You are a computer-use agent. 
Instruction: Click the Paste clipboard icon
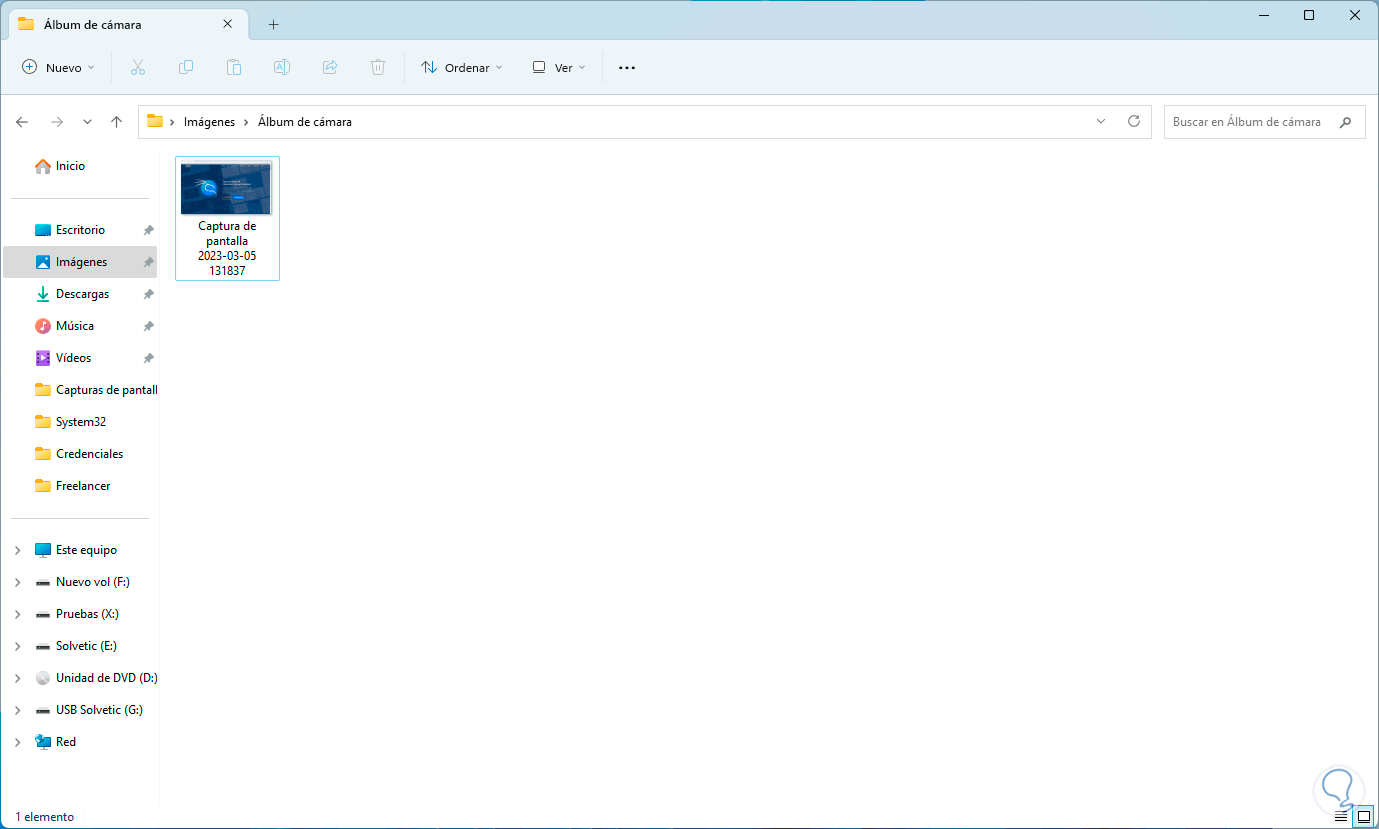point(234,67)
